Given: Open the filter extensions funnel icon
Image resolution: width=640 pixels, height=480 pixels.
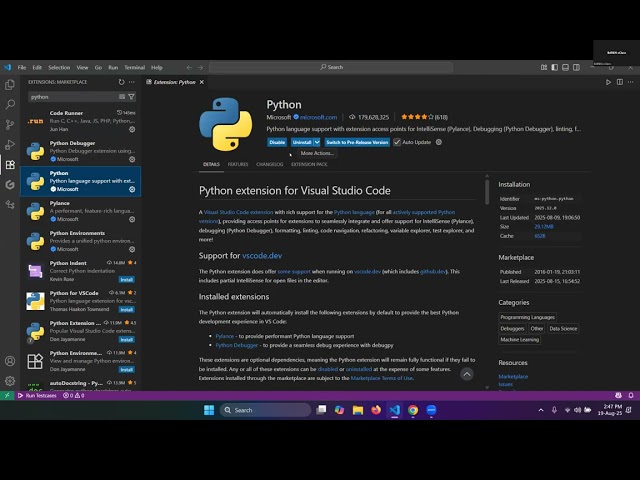Looking at the screenshot, I should click(x=131, y=97).
